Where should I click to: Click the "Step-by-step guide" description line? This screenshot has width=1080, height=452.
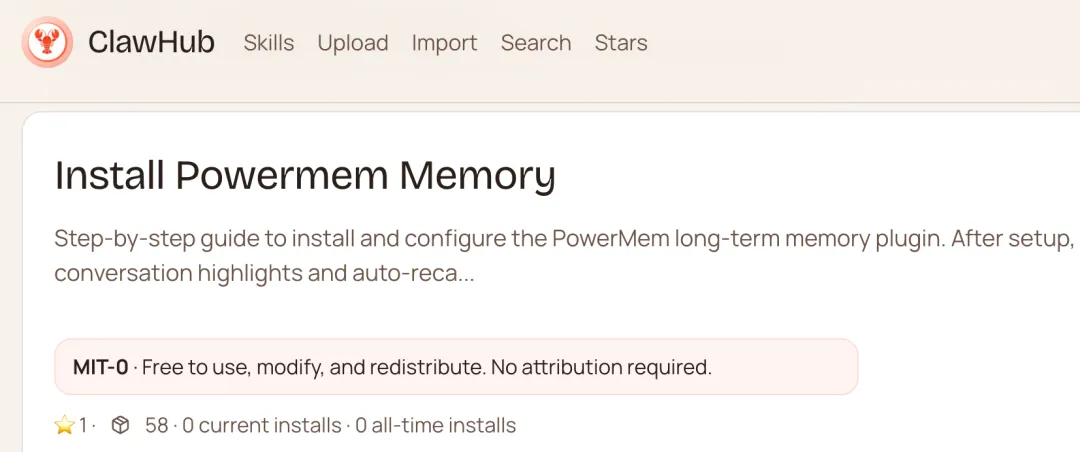[x=200, y=240]
